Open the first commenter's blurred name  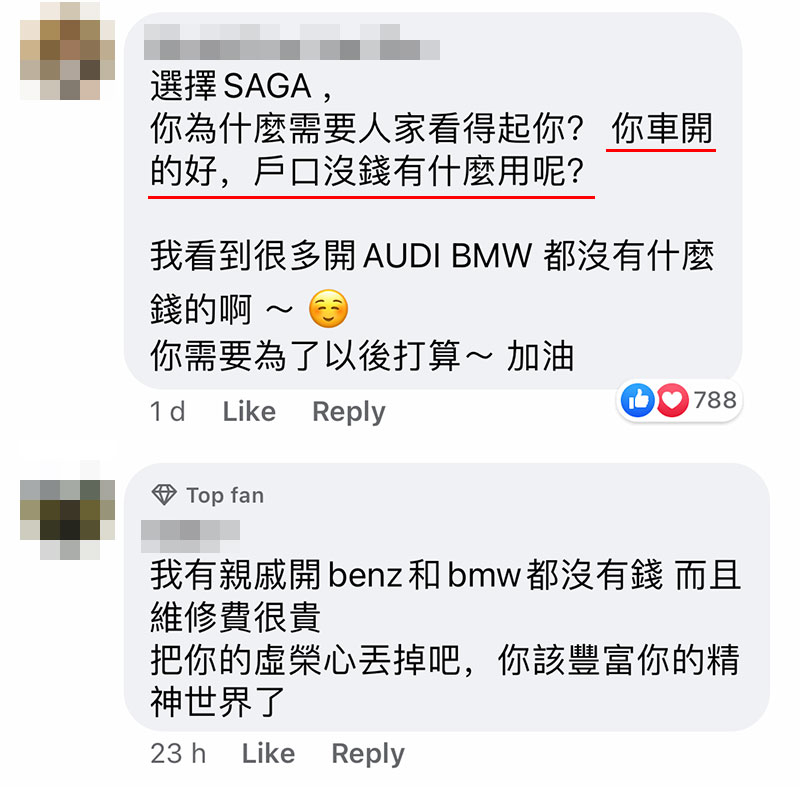(292, 42)
